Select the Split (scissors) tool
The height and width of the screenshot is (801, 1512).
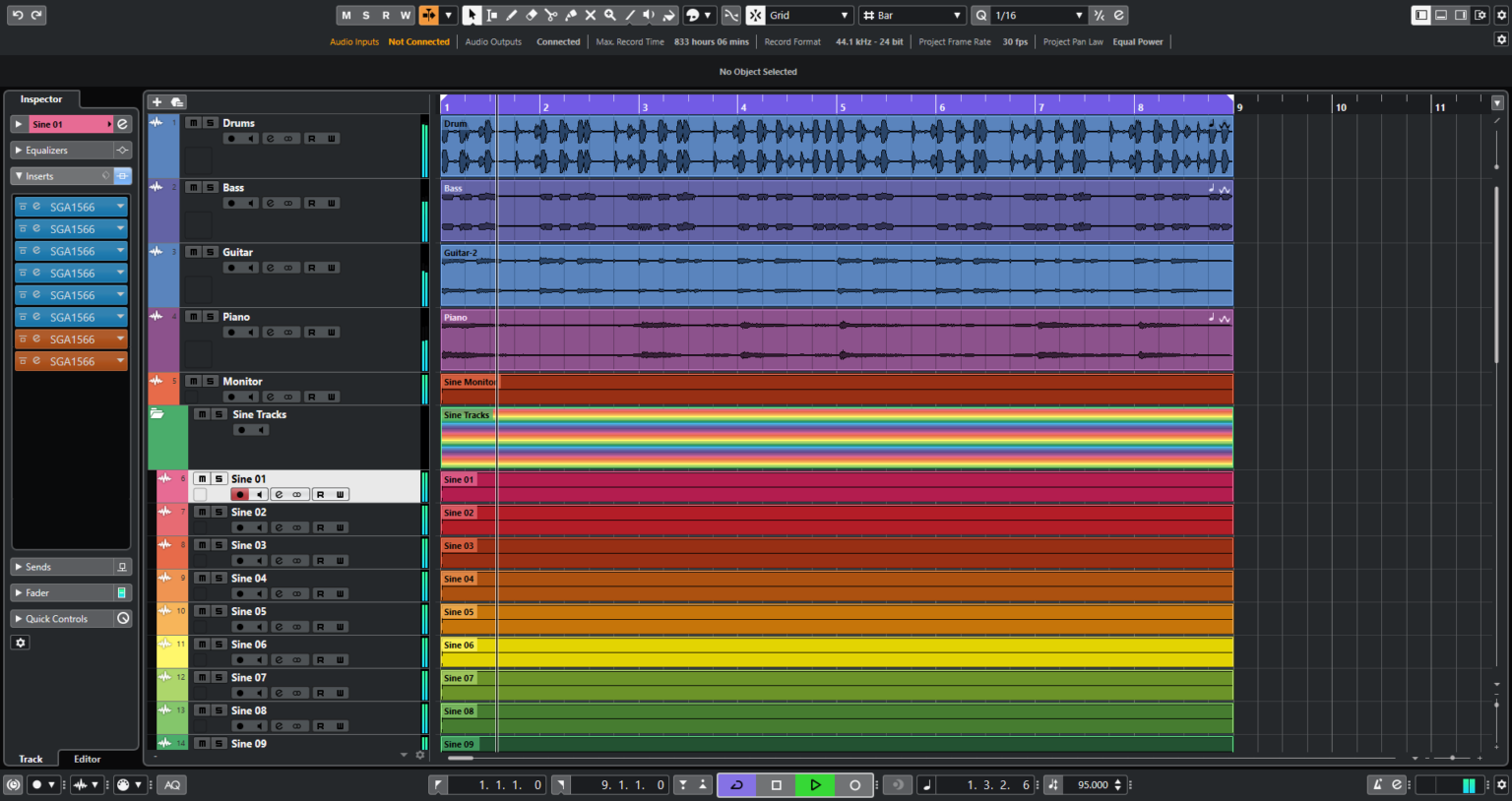click(553, 15)
